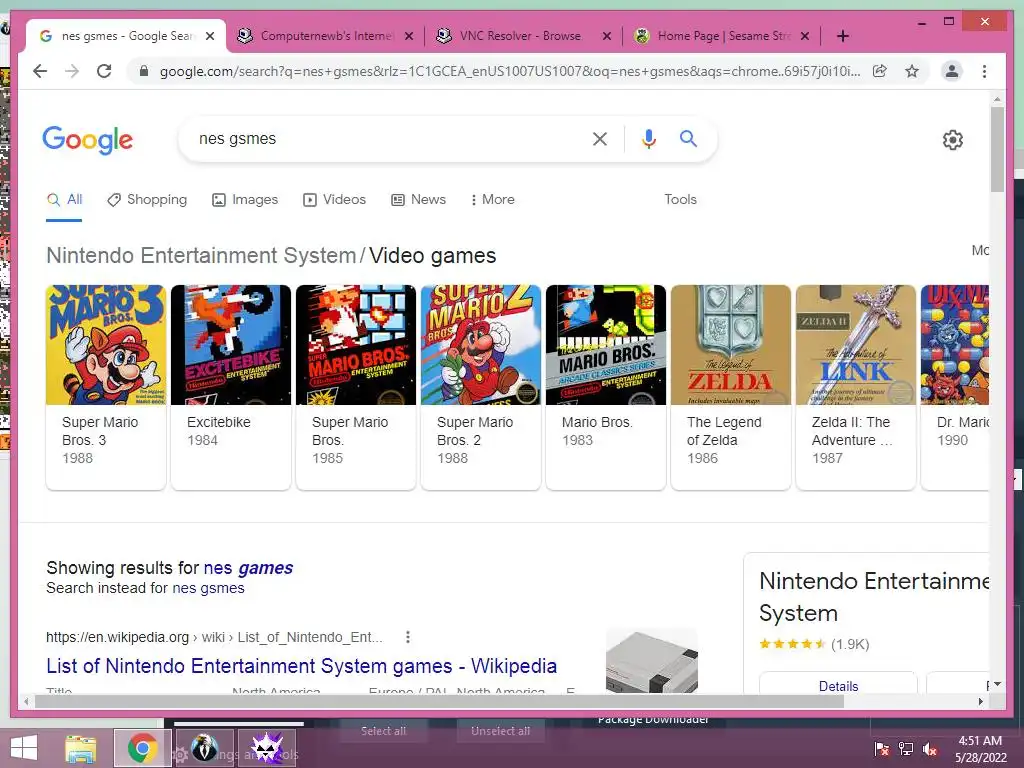1024x768 pixels.
Task: Open File Explorer from the taskbar
Action: point(80,748)
